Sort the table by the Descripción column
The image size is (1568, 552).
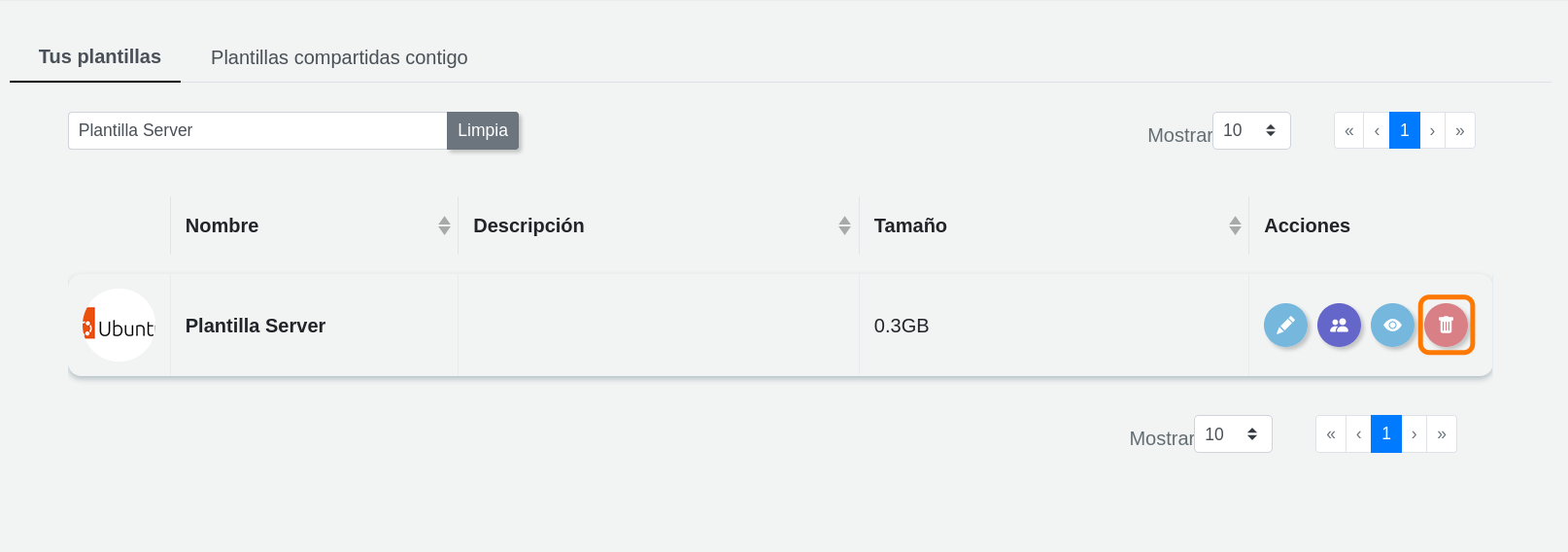pos(844,225)
